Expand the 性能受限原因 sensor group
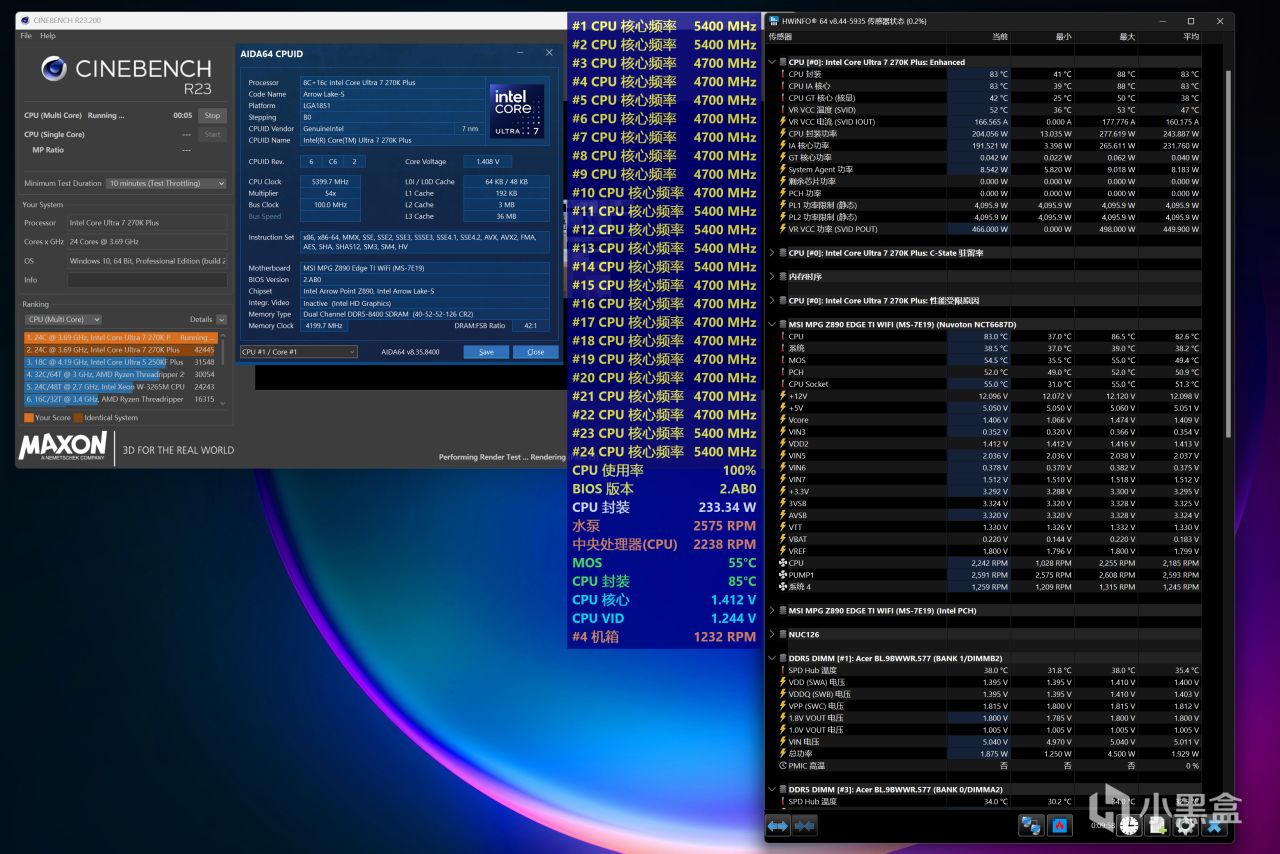 pos(772,300)
